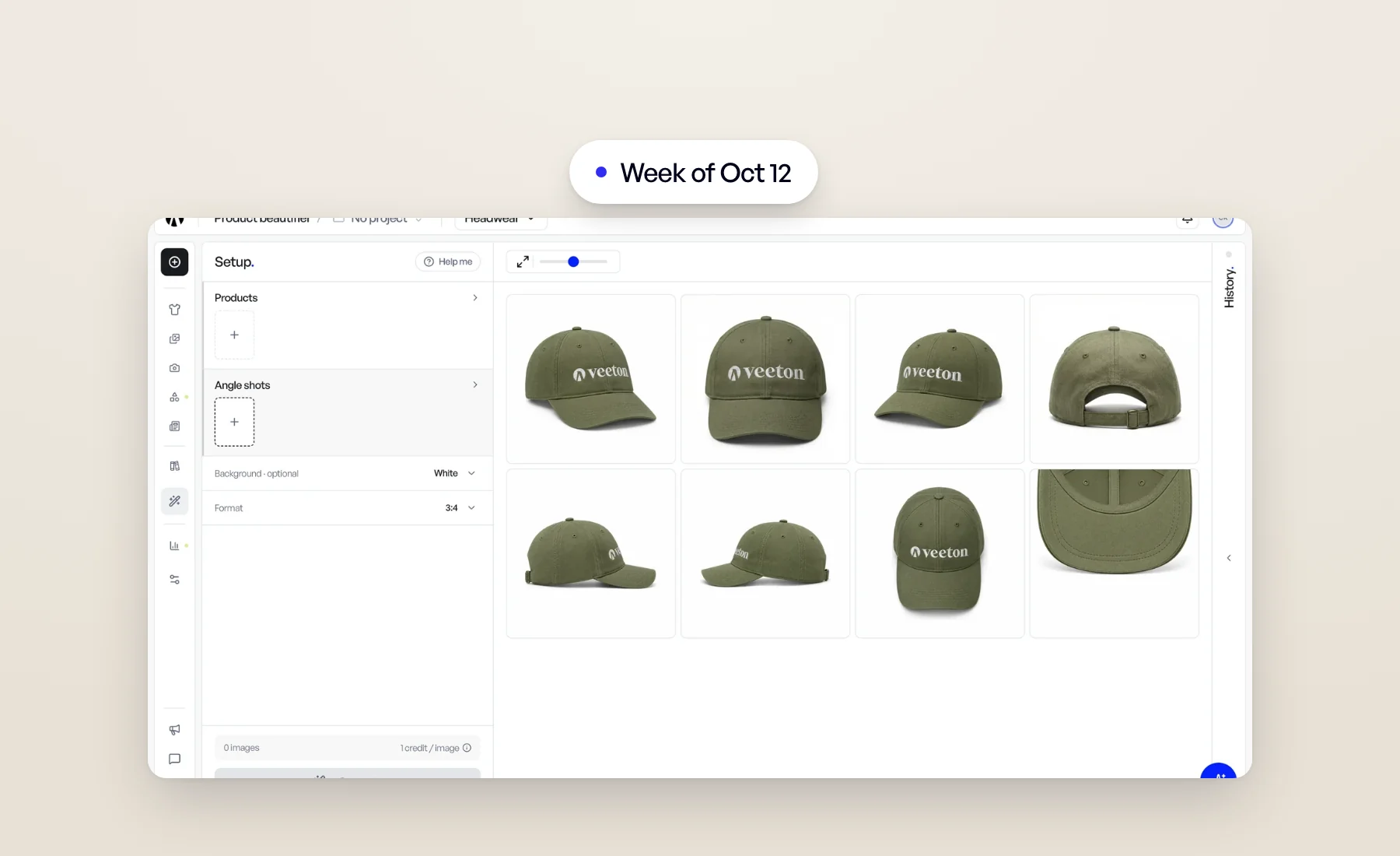1400x856 pixels.
Task: Select the underside brim cap thumbnail
Action: point(1114,553)
